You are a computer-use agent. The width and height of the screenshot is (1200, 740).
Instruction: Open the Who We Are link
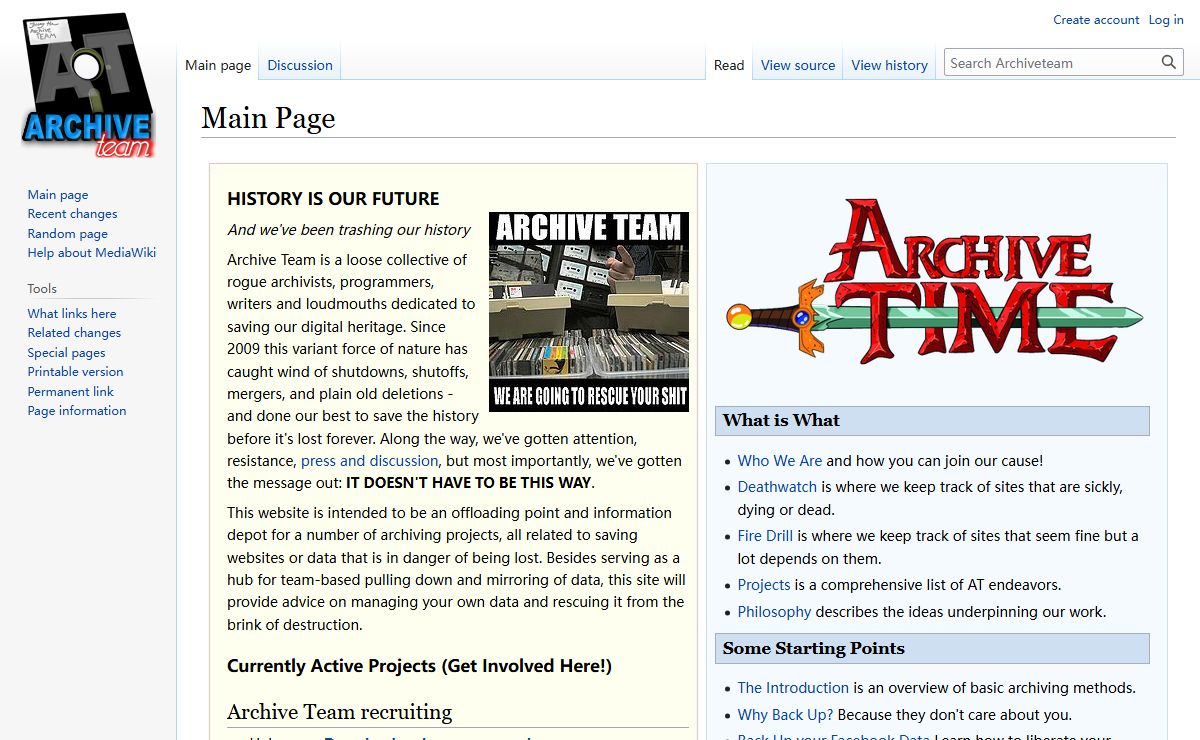point(780,461)
